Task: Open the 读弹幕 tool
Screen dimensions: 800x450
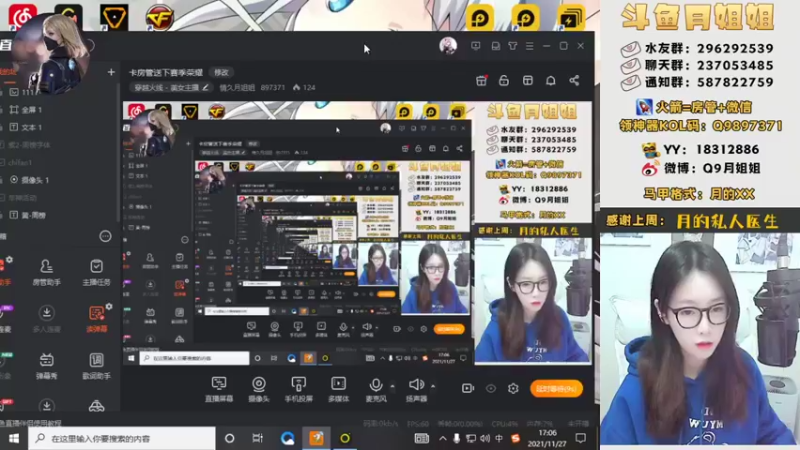Action: [96, 320]
